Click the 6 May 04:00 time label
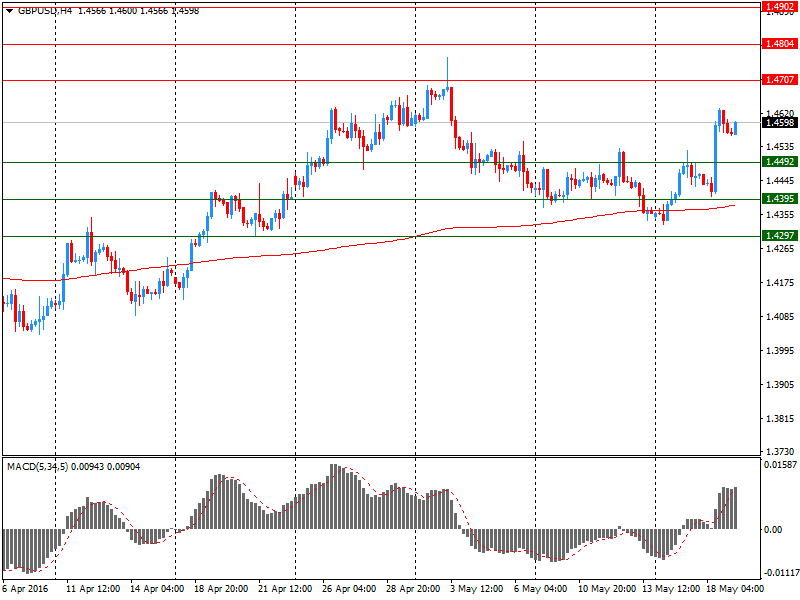The image size is (800, 600). 540,589
